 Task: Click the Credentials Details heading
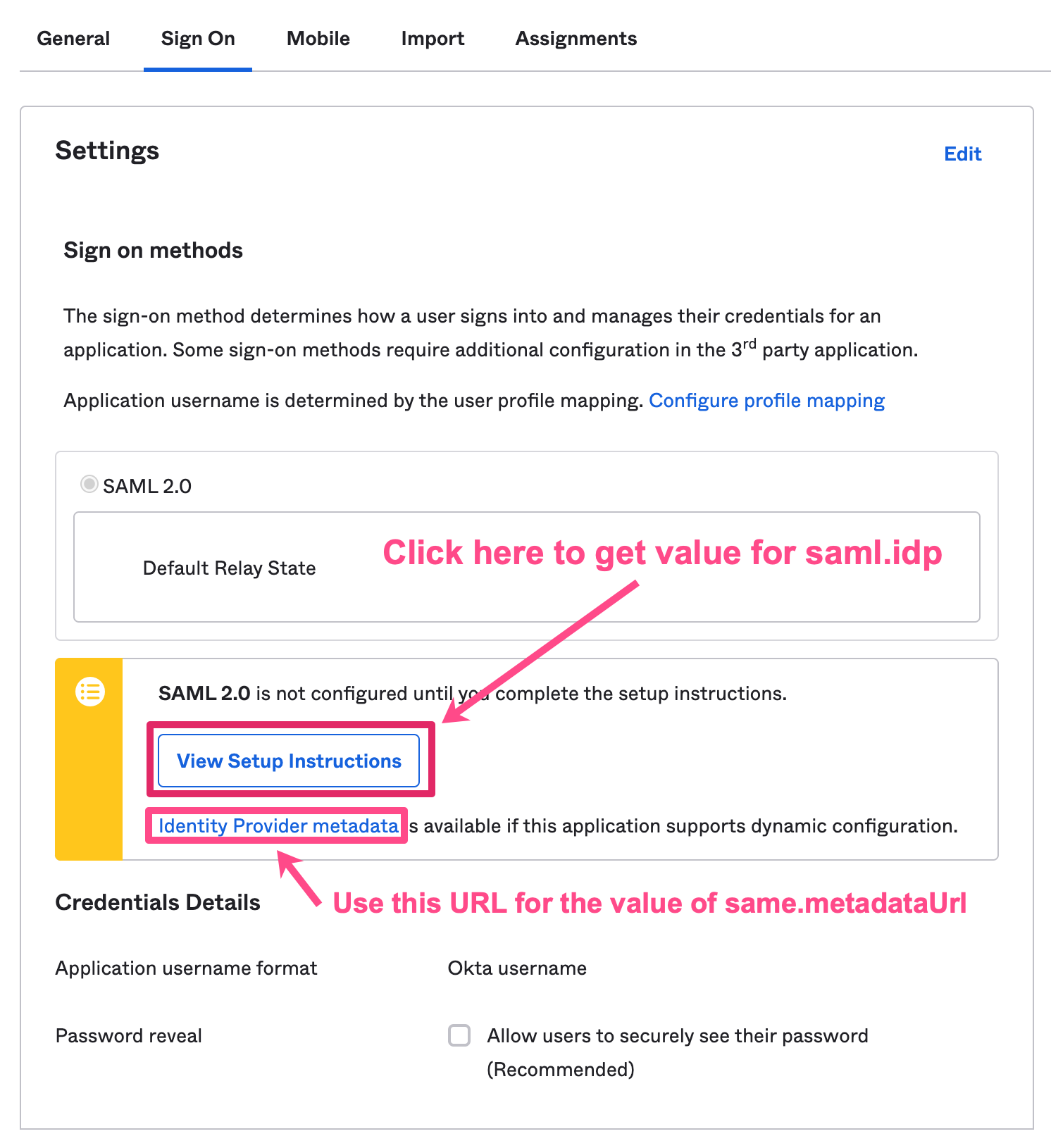tap(158, 903)
